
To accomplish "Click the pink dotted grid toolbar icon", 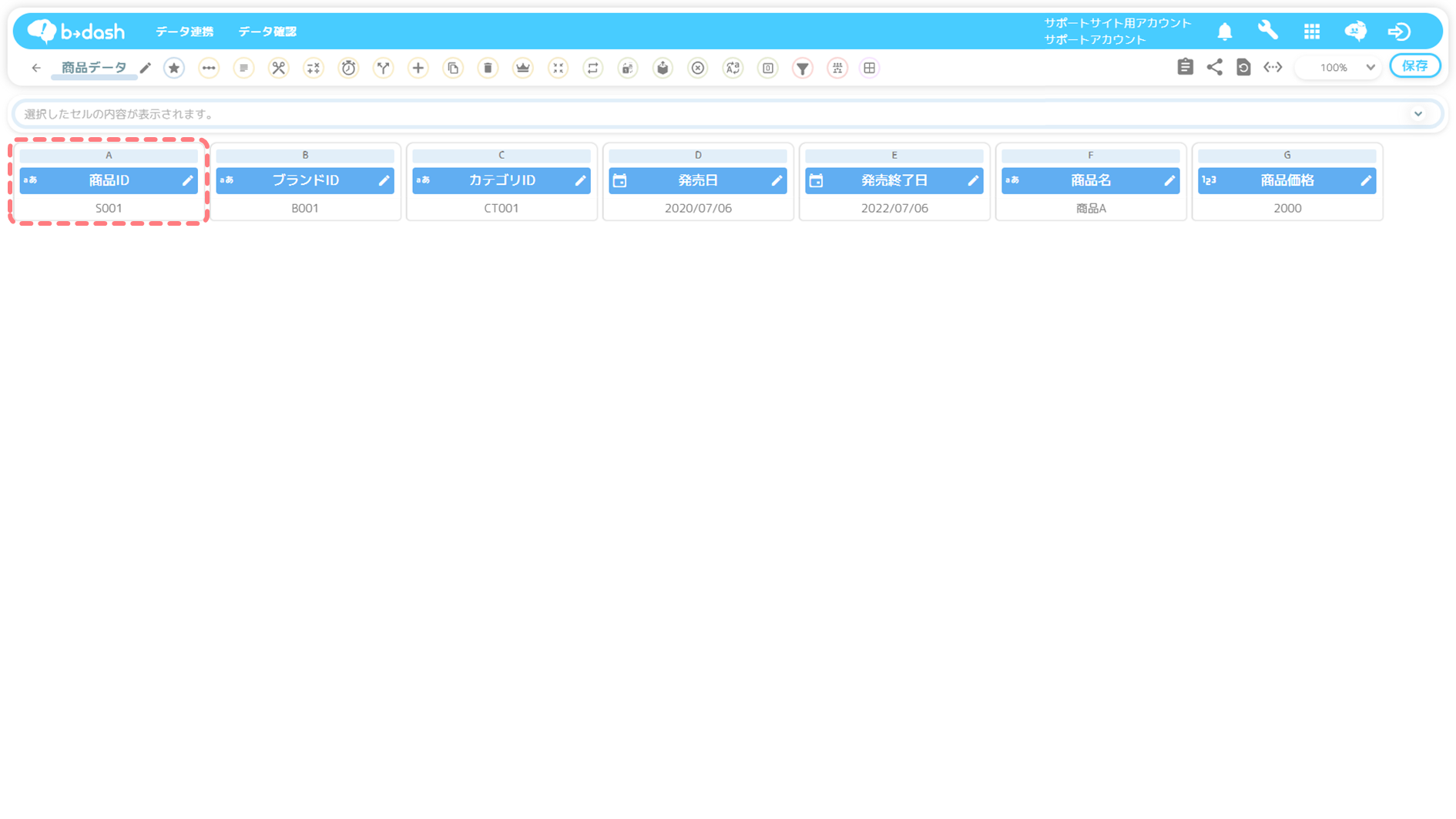I will click(x=837, y=68).
